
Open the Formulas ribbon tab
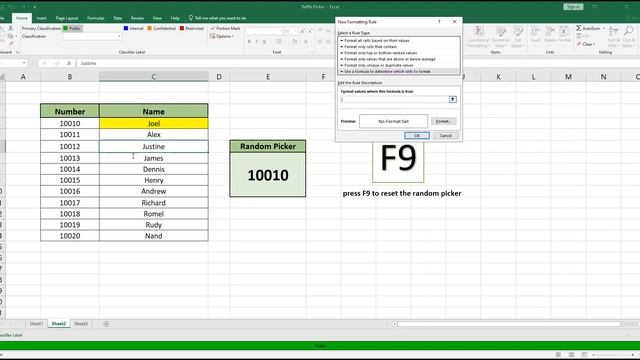[x=96, y=18]
